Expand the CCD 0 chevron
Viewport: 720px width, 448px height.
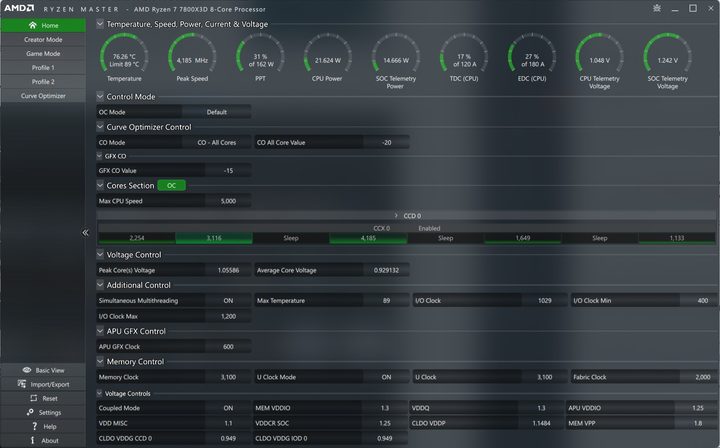(x=396, y=216)
